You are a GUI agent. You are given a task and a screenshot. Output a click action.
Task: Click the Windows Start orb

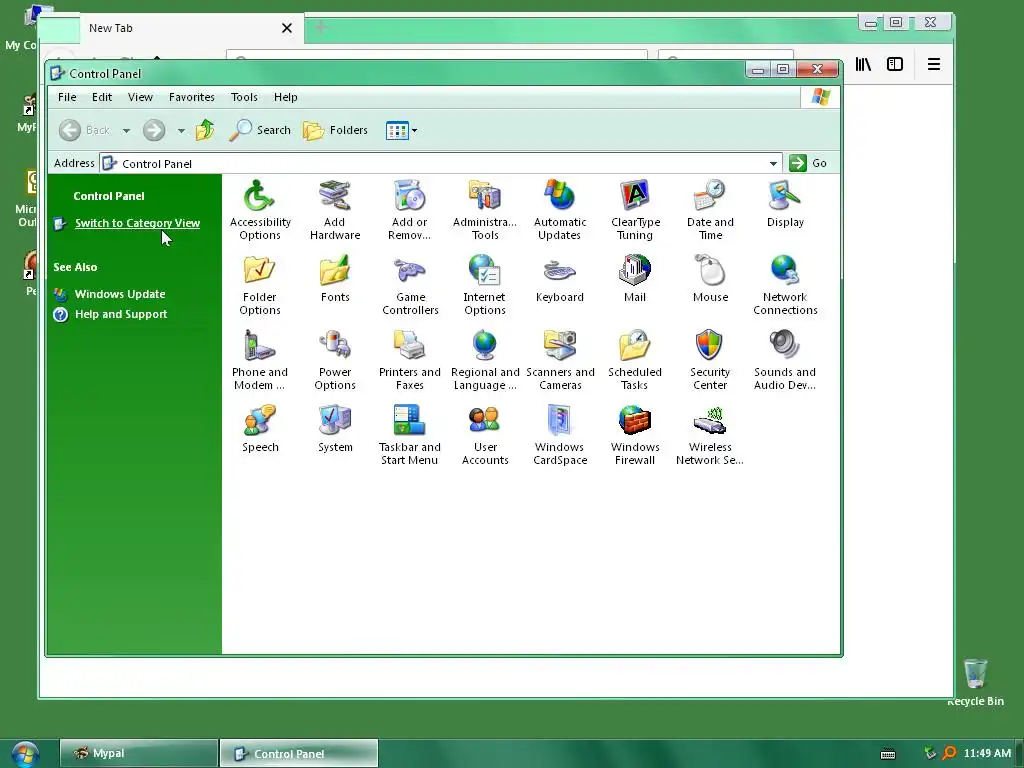(x=24, y=755)
